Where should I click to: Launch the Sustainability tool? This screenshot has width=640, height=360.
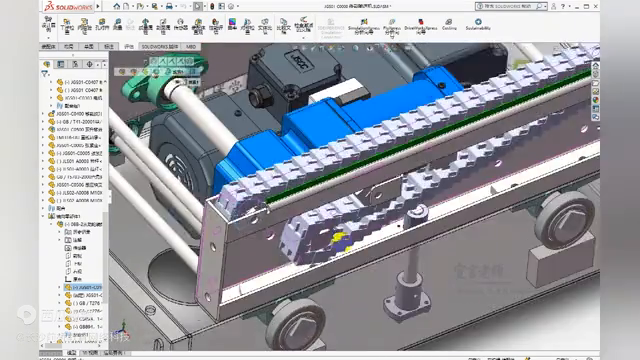[x=478, y=24]
